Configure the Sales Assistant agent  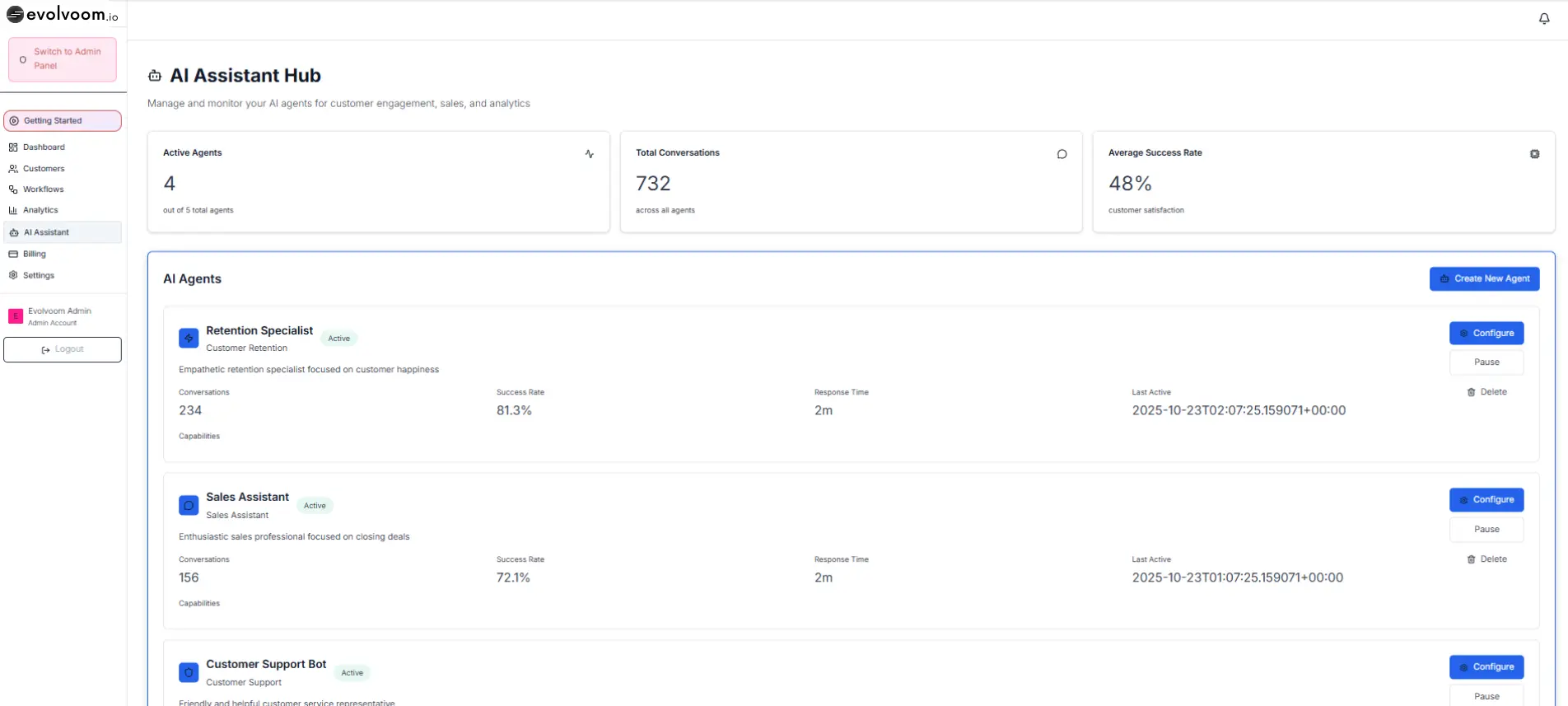click(x=1486, y=500)
